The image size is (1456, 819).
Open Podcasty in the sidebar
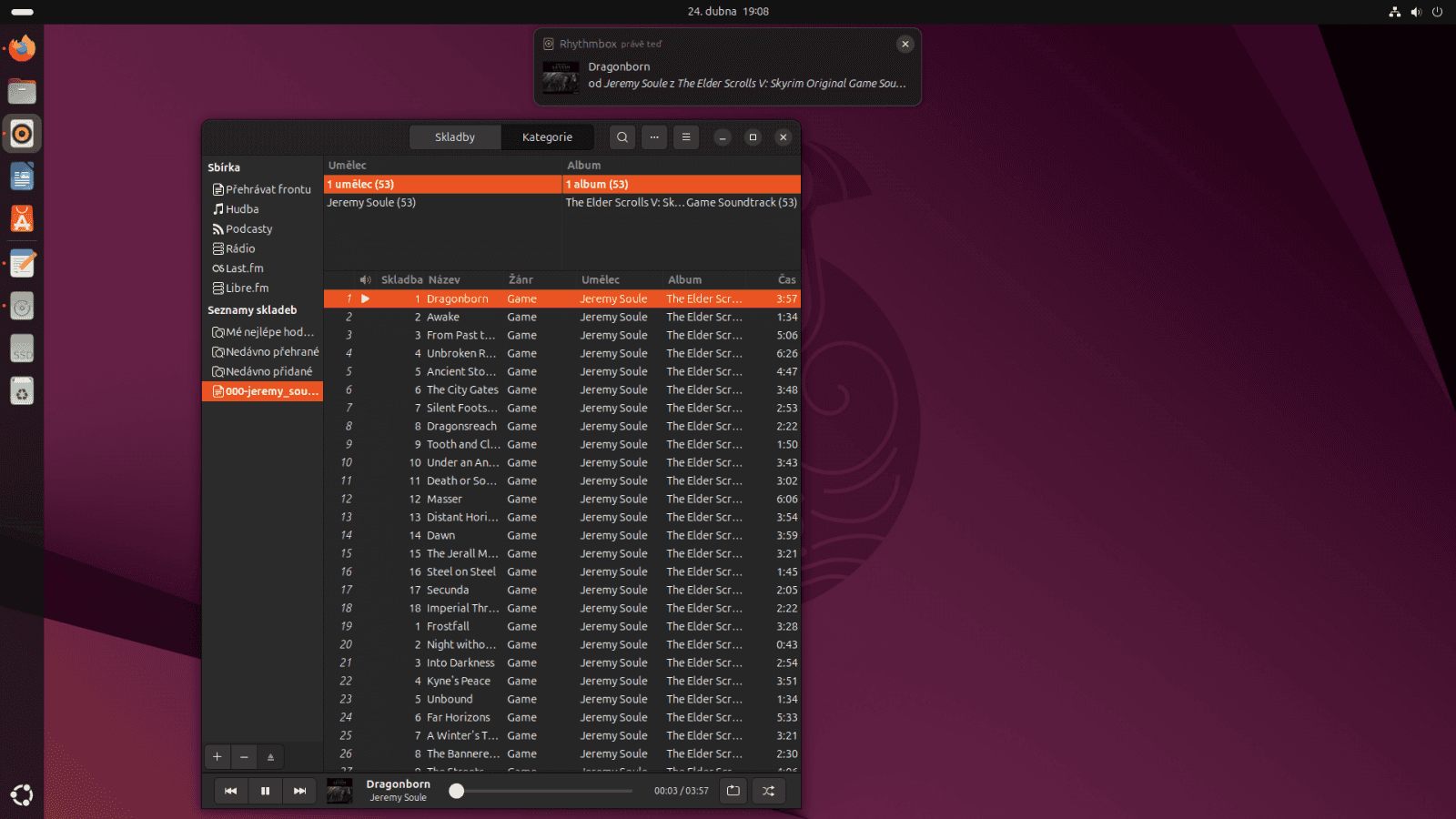coord(248,228)
